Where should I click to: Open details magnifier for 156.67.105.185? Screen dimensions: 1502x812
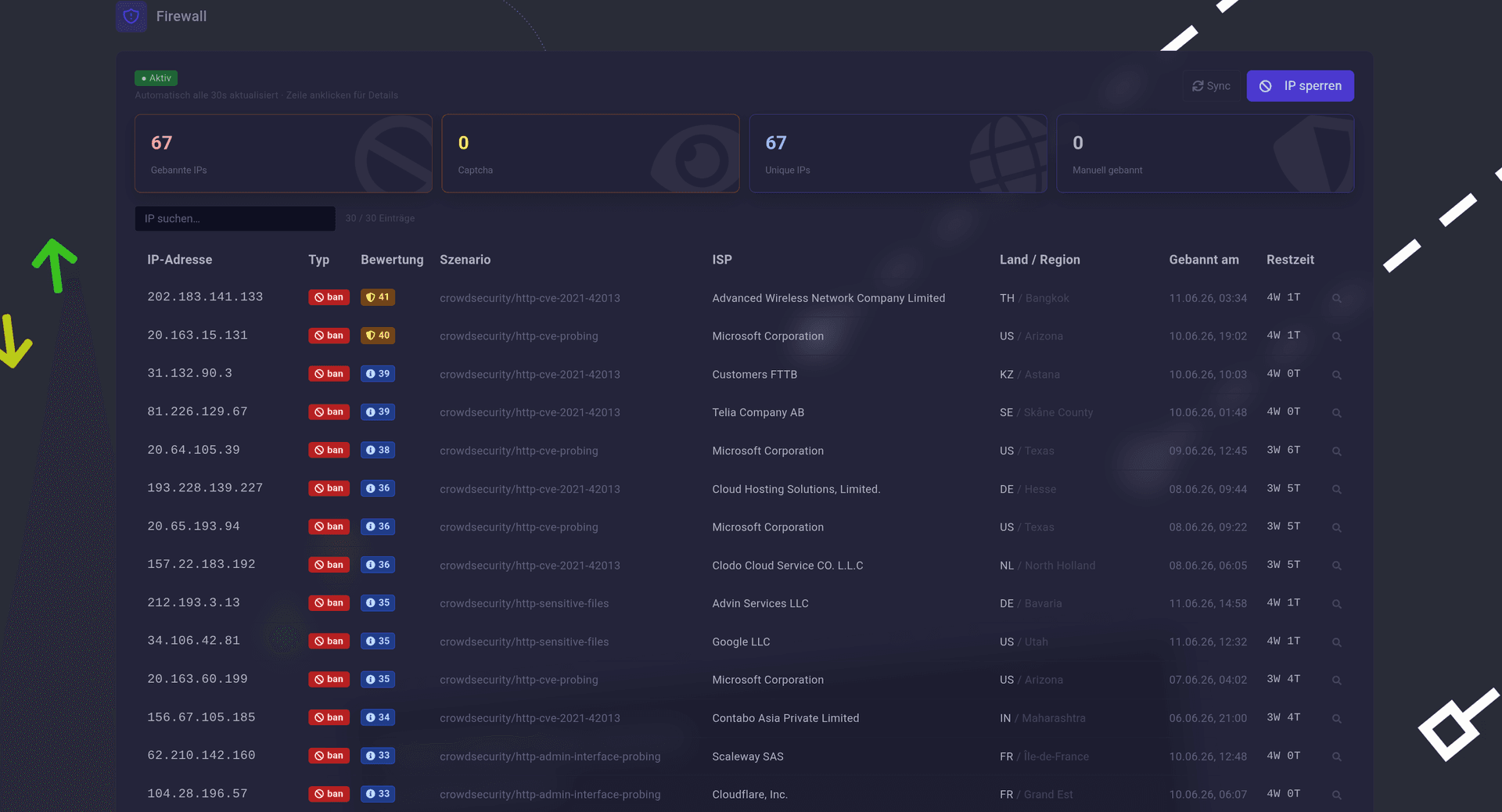coord(1337,718)
